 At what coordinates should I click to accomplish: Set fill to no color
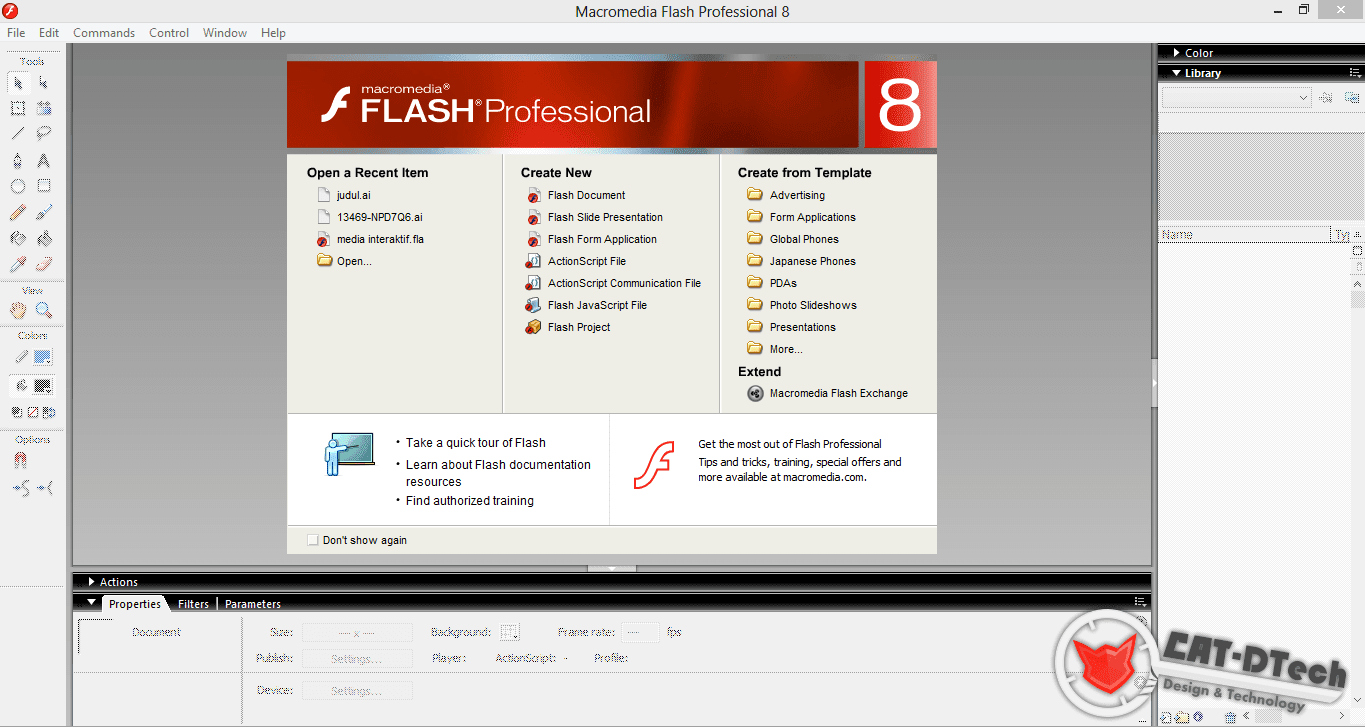32,411
